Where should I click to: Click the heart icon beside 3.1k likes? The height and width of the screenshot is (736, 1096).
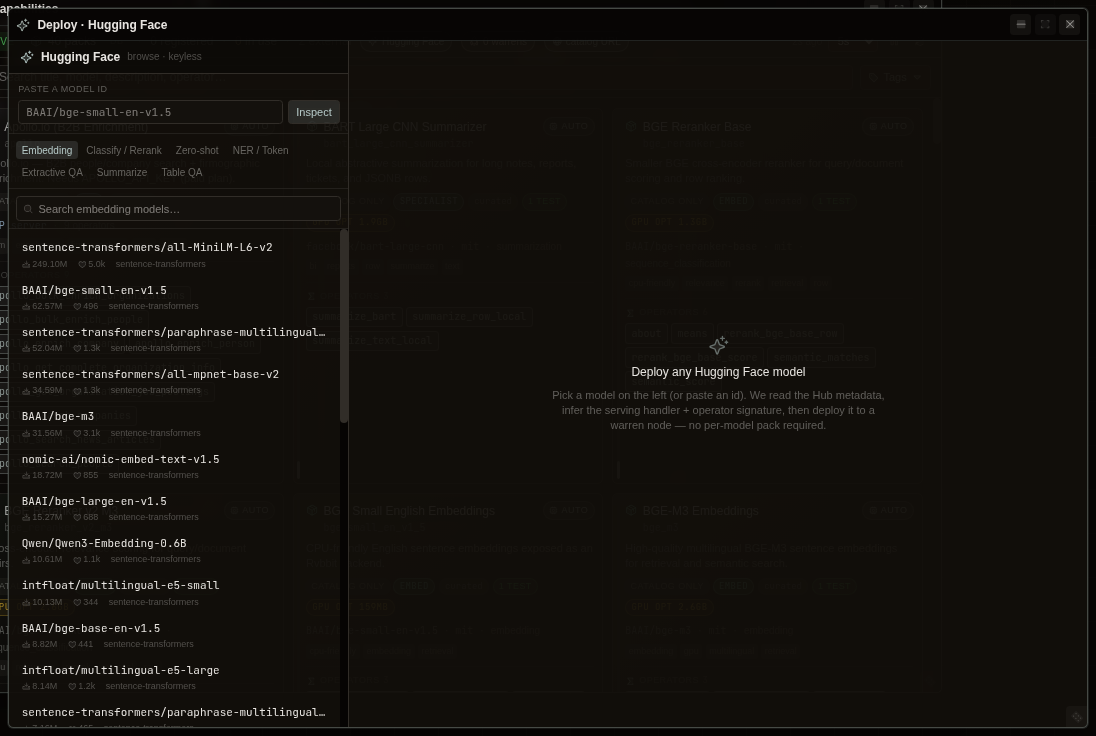click(77, 433)
